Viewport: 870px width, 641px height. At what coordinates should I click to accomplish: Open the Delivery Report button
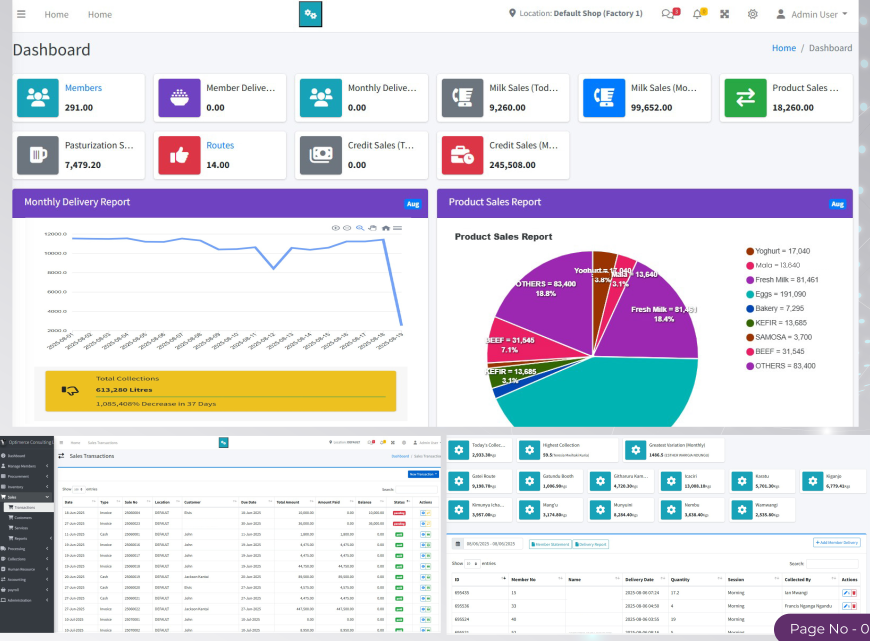tap(591, 544)
